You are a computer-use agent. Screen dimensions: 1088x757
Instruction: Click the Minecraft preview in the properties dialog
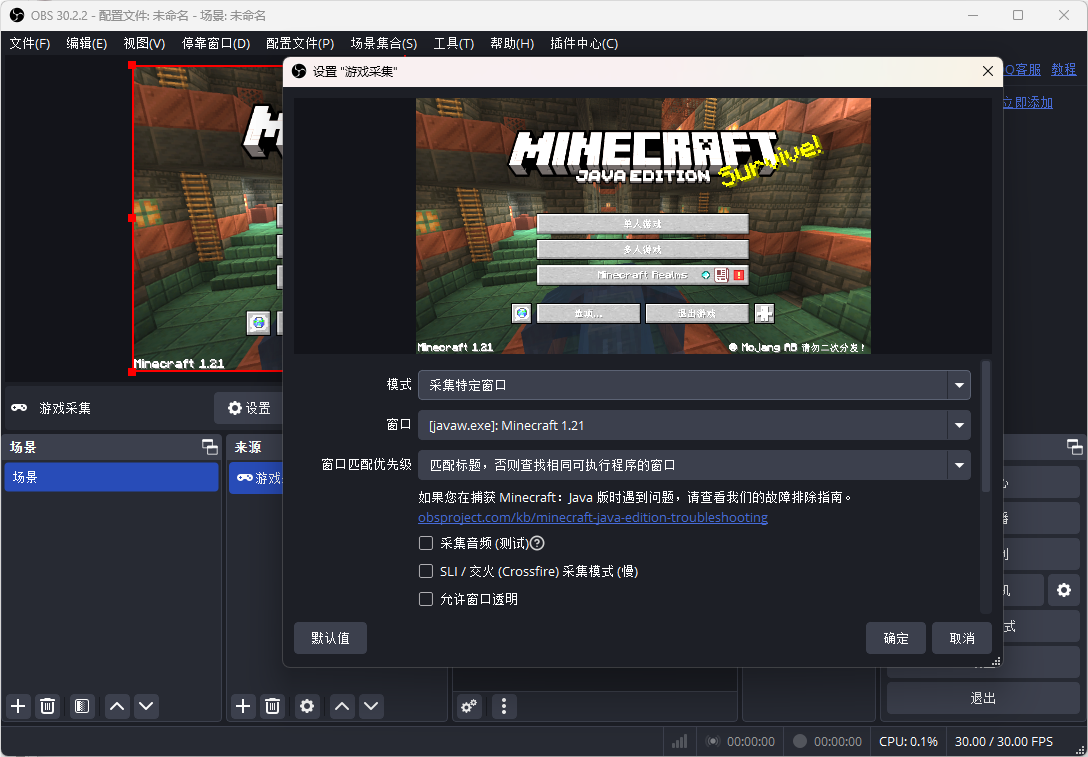(643, 226)
